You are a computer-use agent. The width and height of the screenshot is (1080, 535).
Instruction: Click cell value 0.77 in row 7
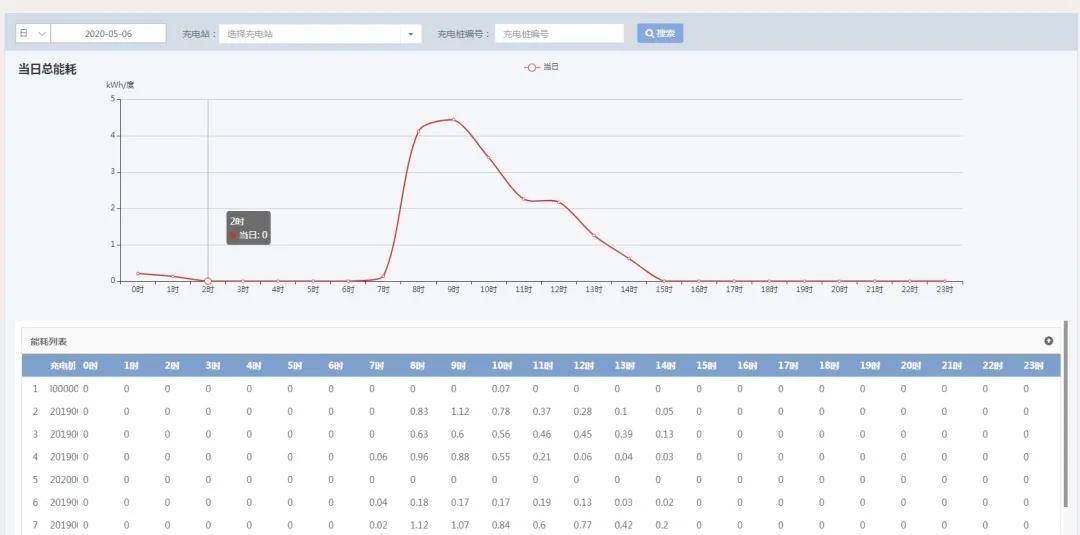pos(583,525)
